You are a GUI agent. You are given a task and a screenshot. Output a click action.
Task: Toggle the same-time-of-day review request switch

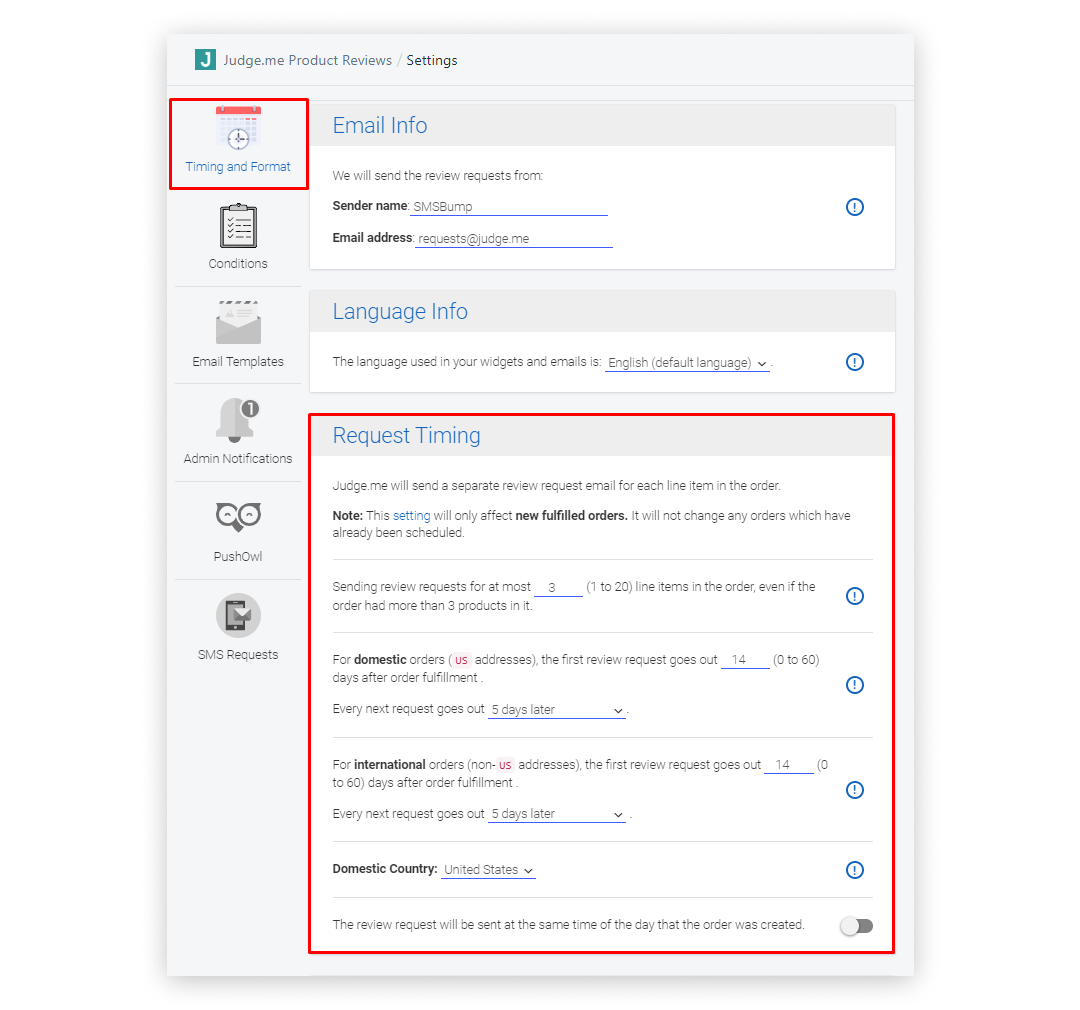[x=857, y=926]
